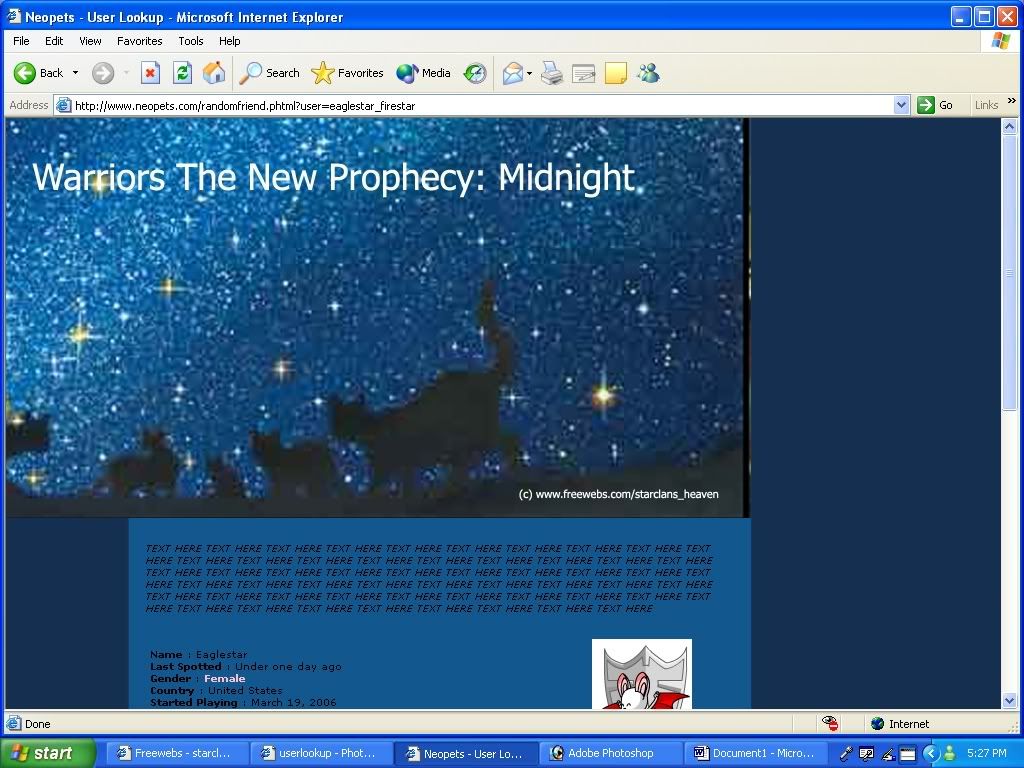Click the page icon in the address bar
Viewport: 1024px width, 768px height.
click(63, 105)
